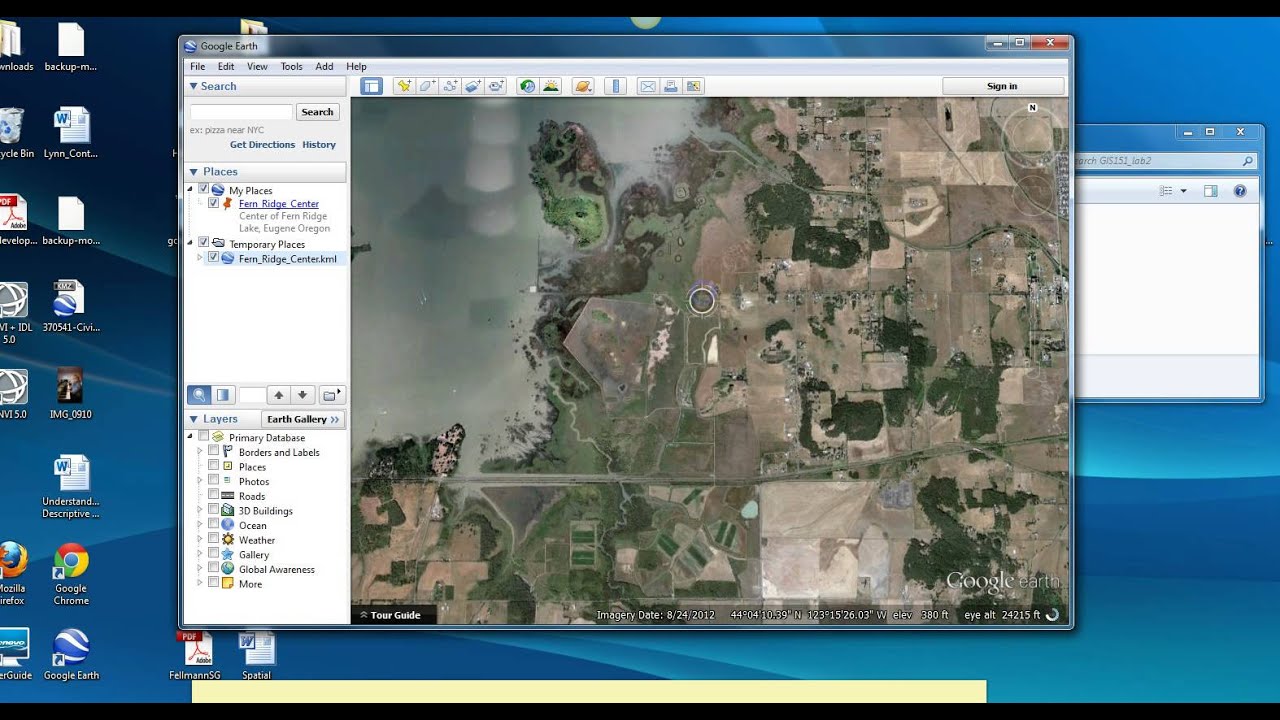Screen dimensions: 1280x720
Task: Select the Add Polygon tool
Action: coord(427,86)
